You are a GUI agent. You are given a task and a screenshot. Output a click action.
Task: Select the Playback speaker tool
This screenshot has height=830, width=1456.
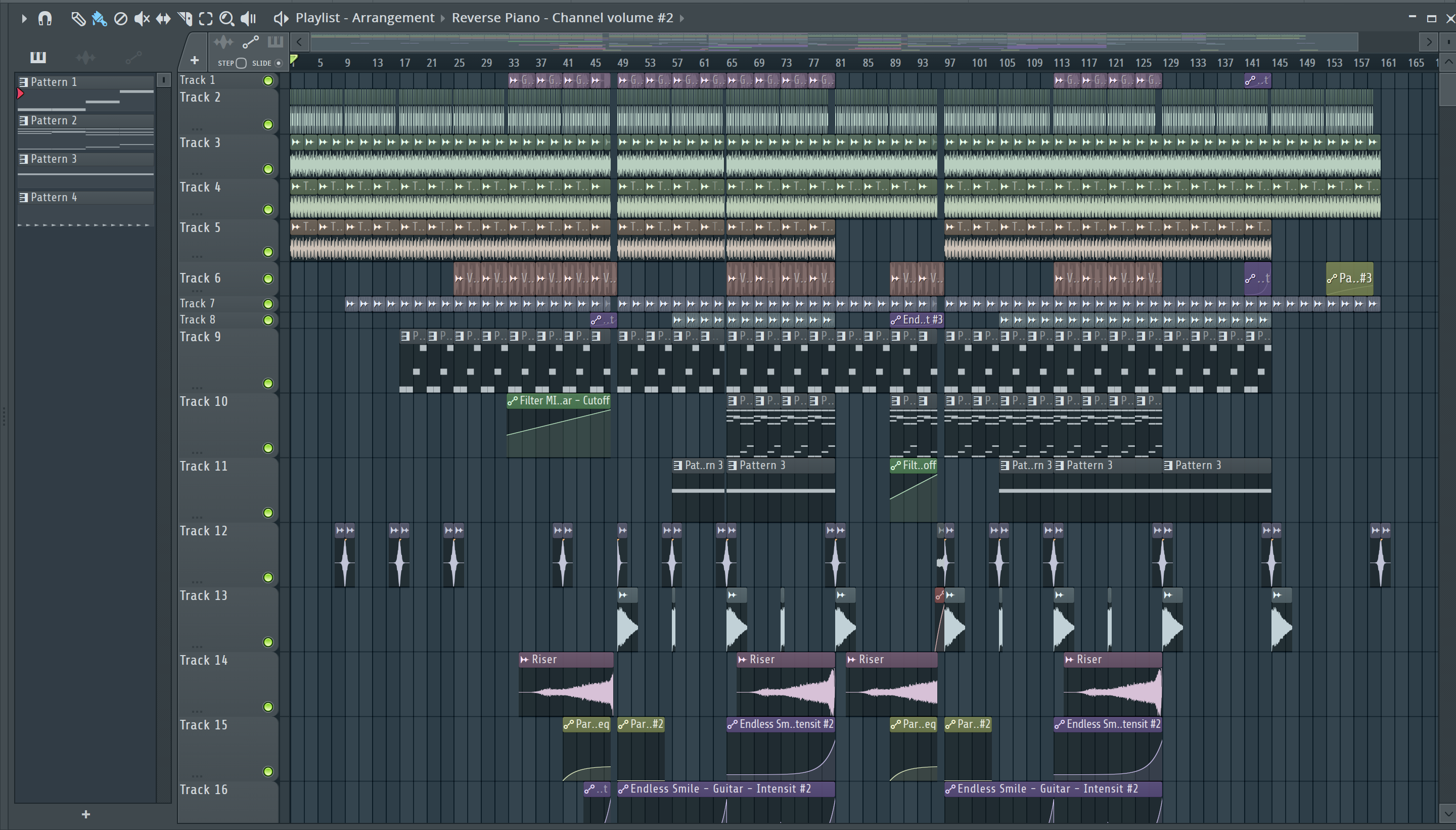point(248,18)
